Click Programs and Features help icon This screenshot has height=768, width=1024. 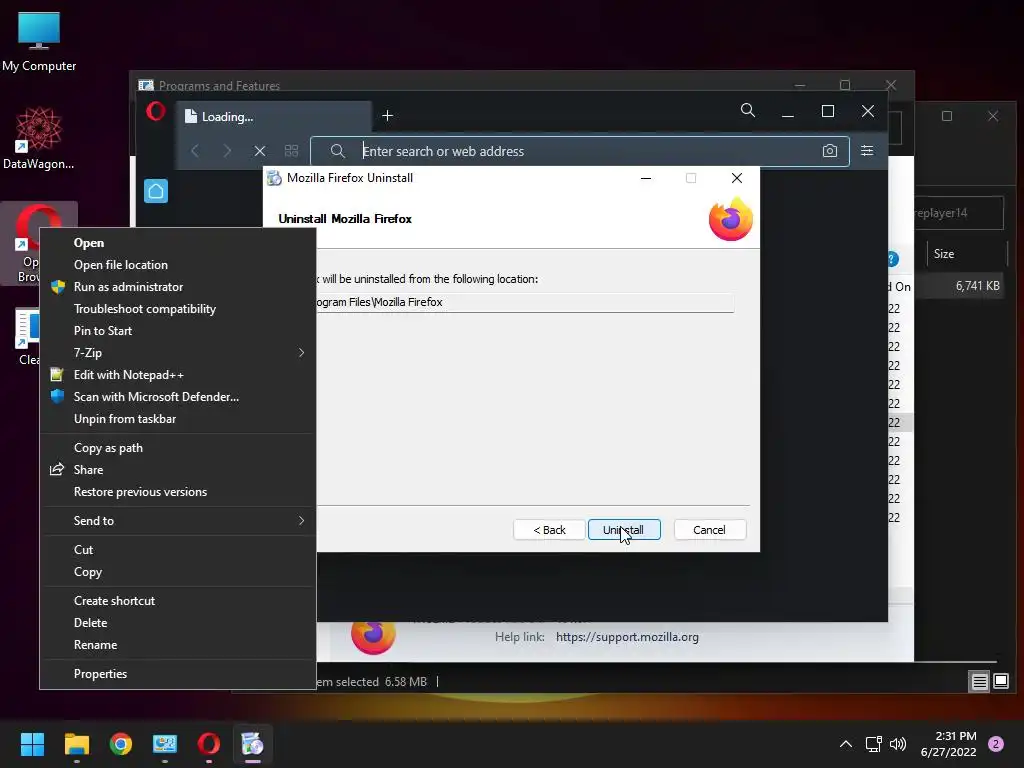(x=893, y=259)
